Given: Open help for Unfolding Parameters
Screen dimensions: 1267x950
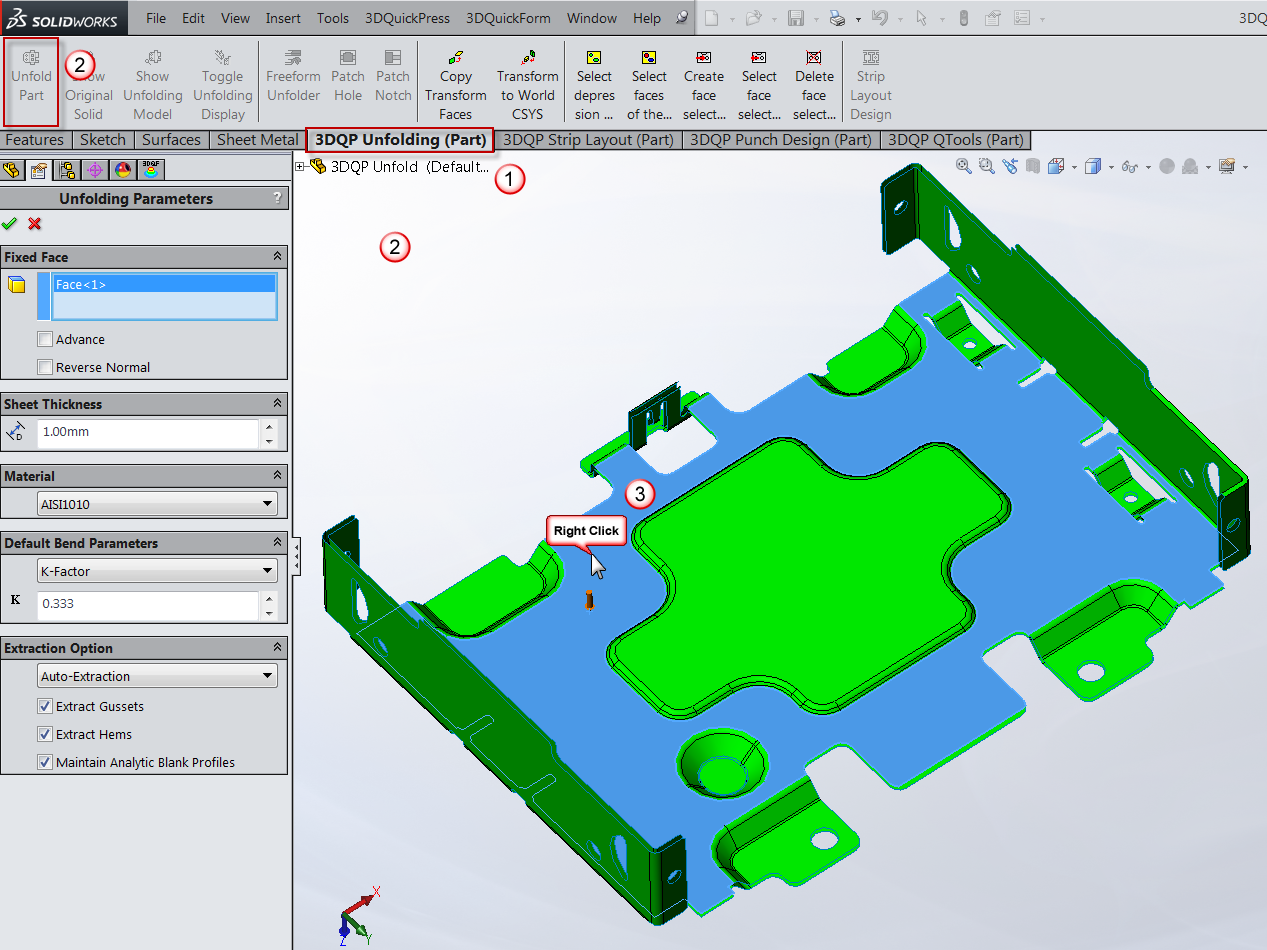Looking at the screenshot, I should [x=277, y=198].
